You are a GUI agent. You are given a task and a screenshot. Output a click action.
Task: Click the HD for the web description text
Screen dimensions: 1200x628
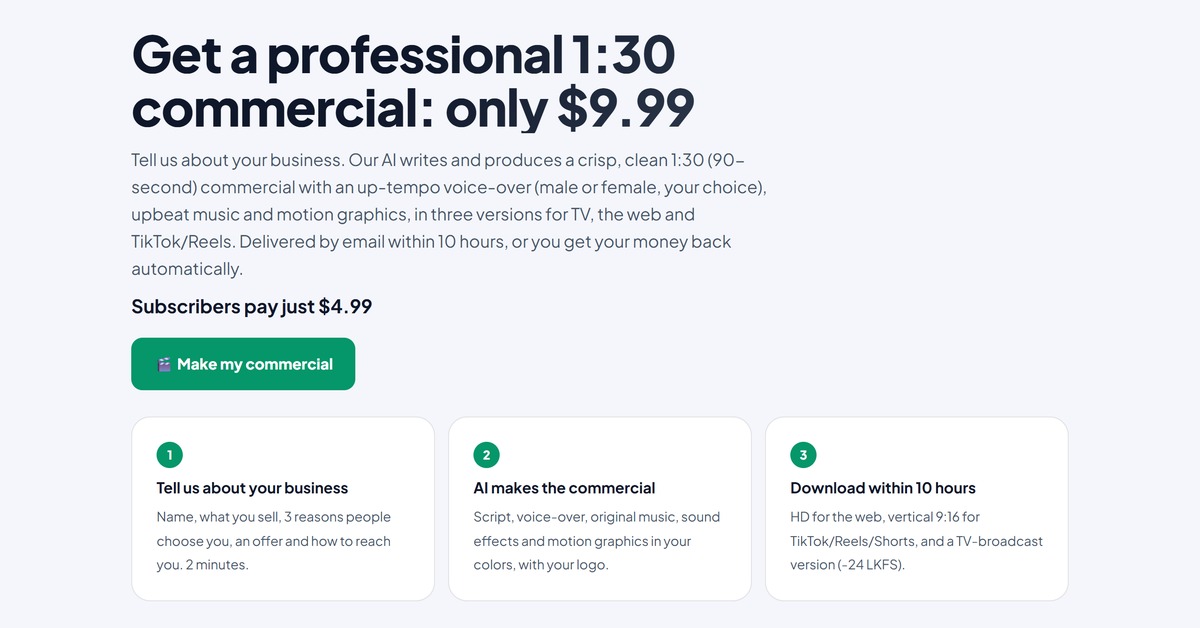click(916, 541)
